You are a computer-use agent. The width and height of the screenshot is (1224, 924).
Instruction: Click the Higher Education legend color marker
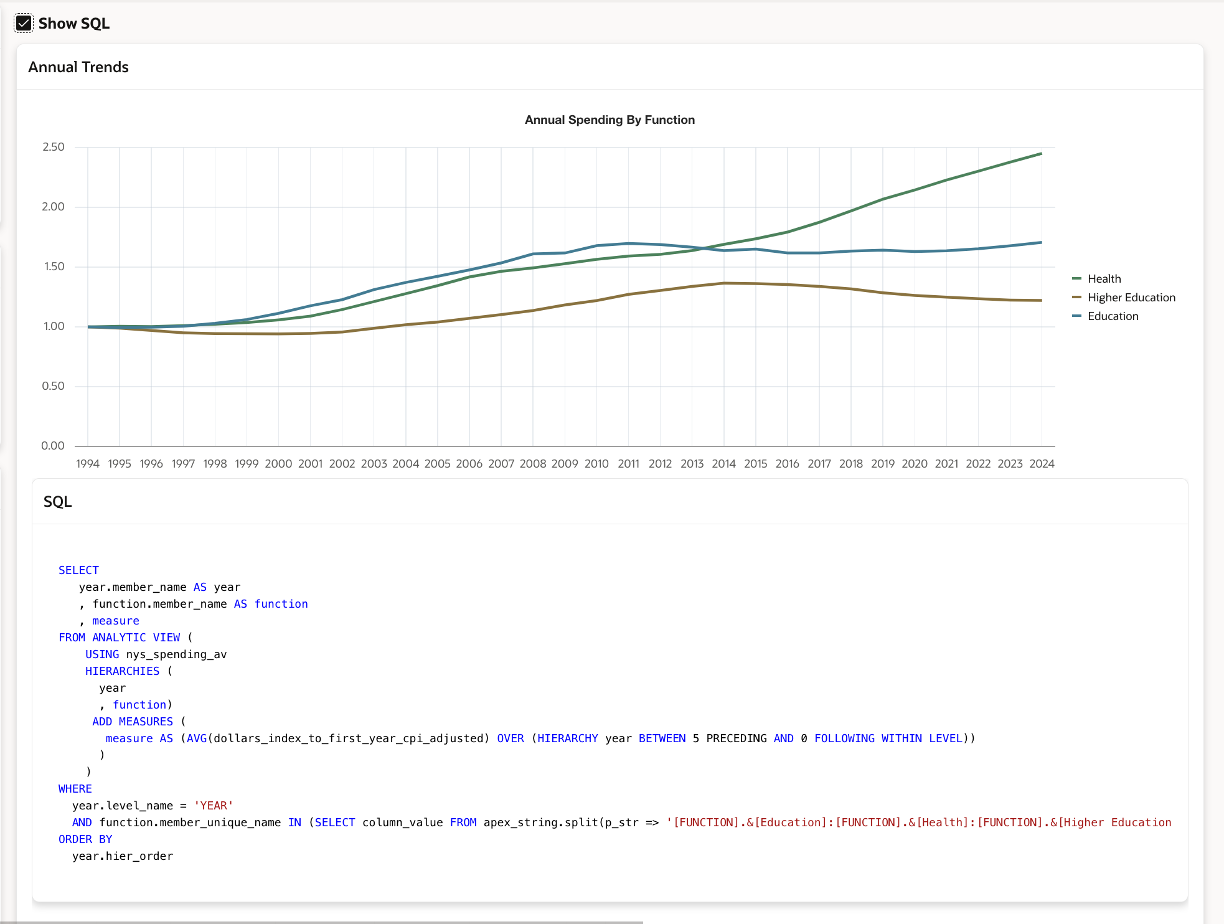tap(1077, 298)
